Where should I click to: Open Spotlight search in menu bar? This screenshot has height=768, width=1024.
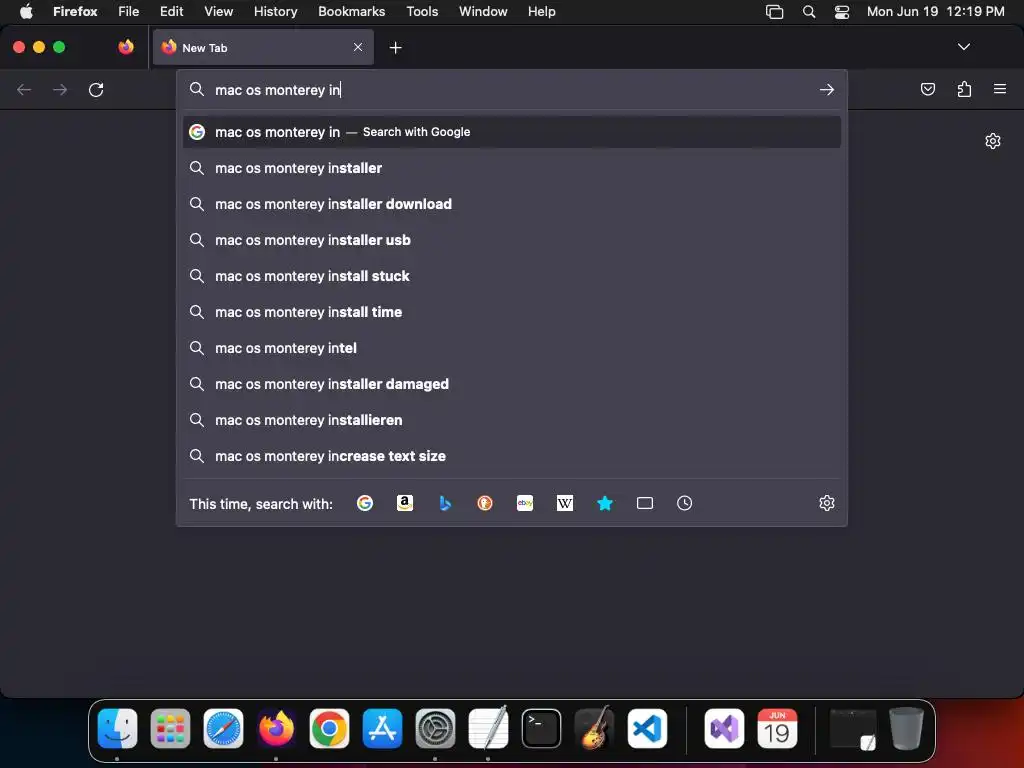pyautogui.click(x=808, y=11)
